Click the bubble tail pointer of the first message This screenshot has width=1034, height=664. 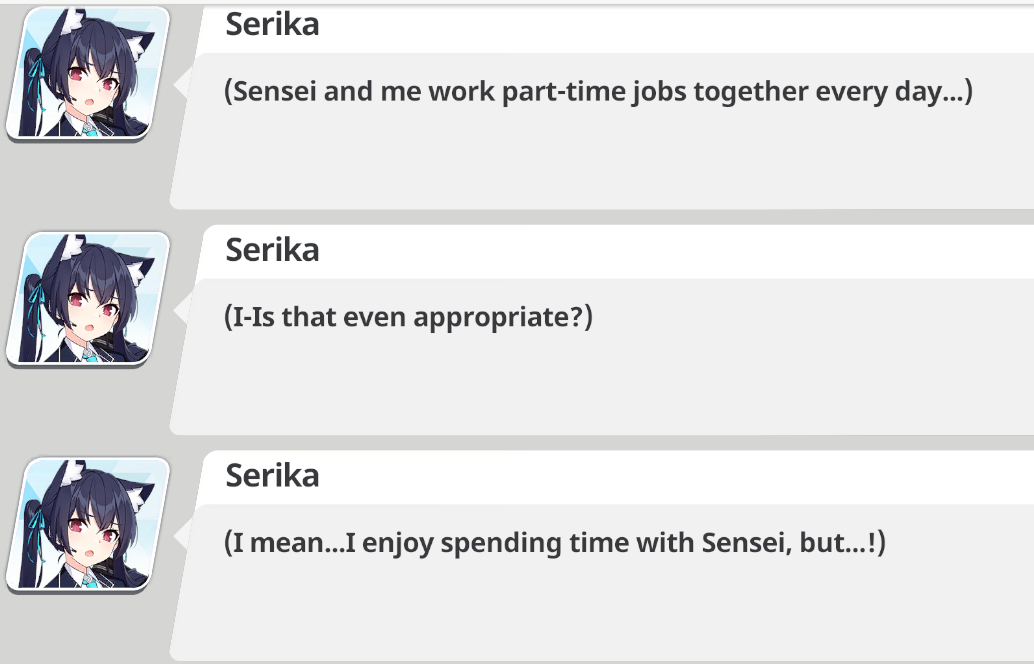(x=183, y=86)
